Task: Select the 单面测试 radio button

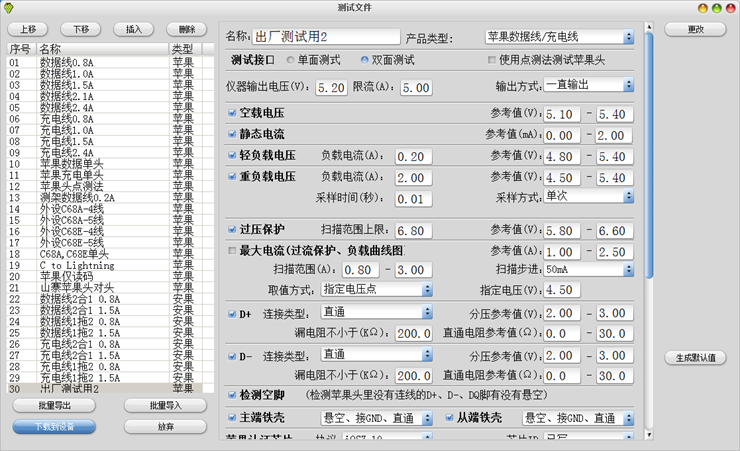Action: tap(289, 60)
